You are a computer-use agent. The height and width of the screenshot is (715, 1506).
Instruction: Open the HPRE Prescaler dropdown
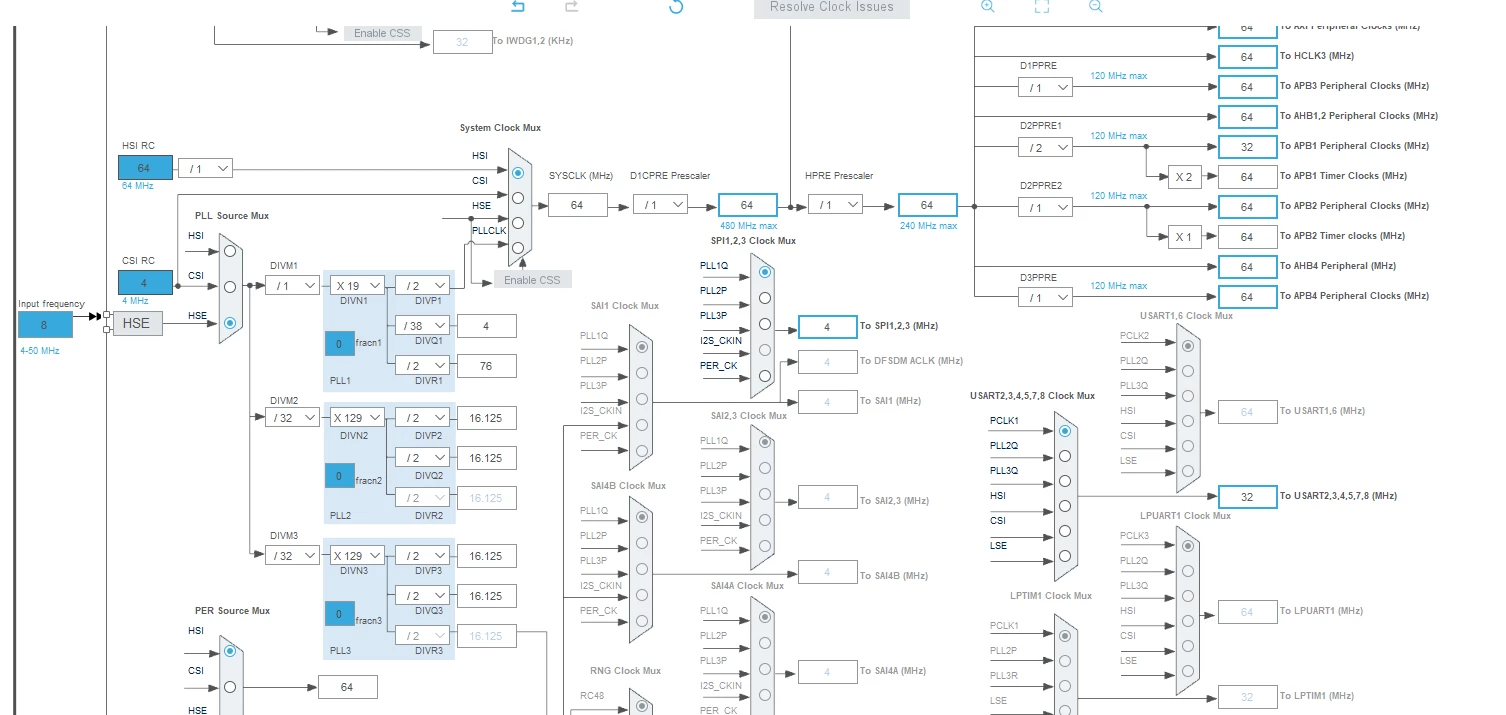835,204
